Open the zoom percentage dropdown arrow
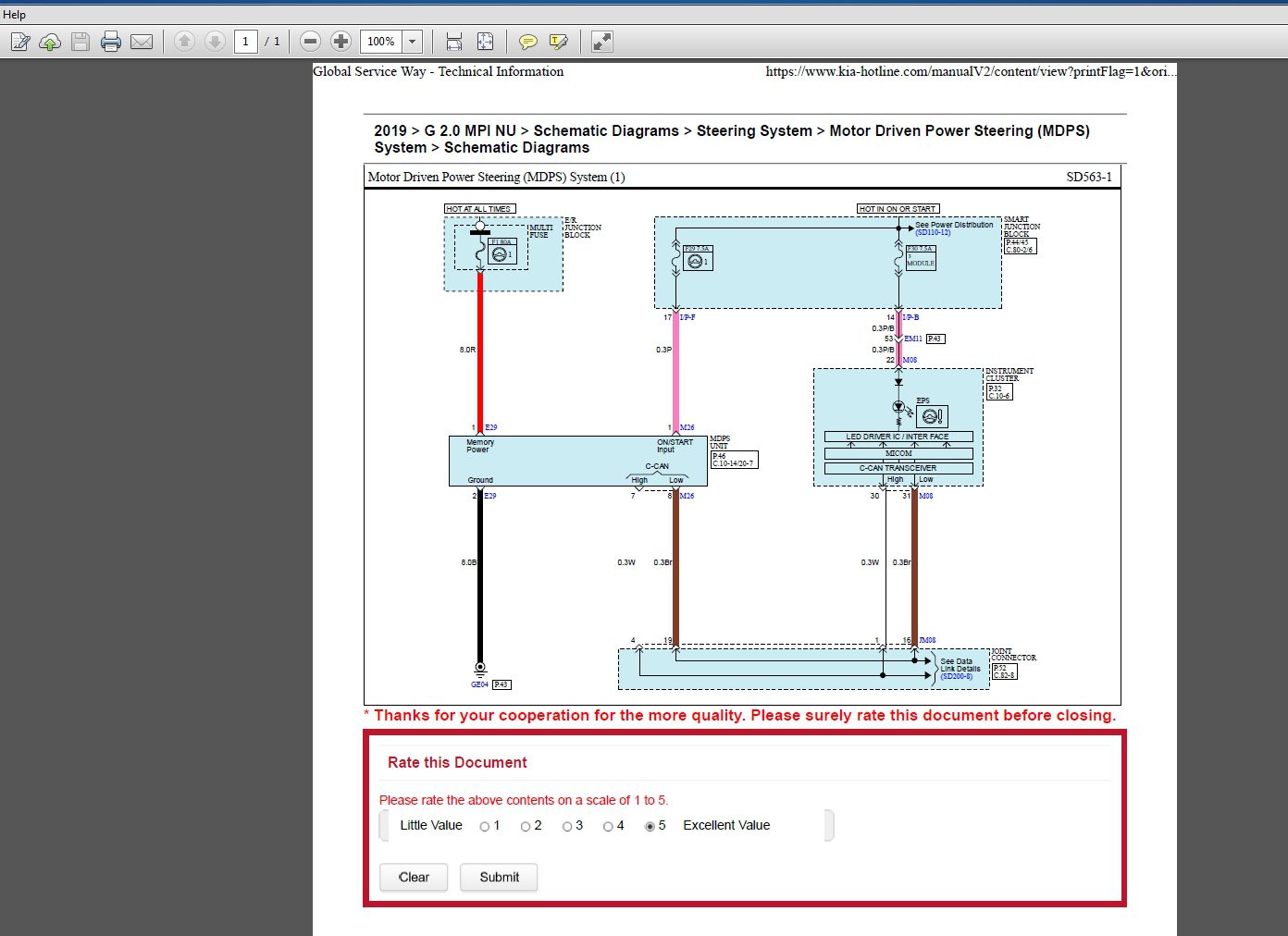 413,42
